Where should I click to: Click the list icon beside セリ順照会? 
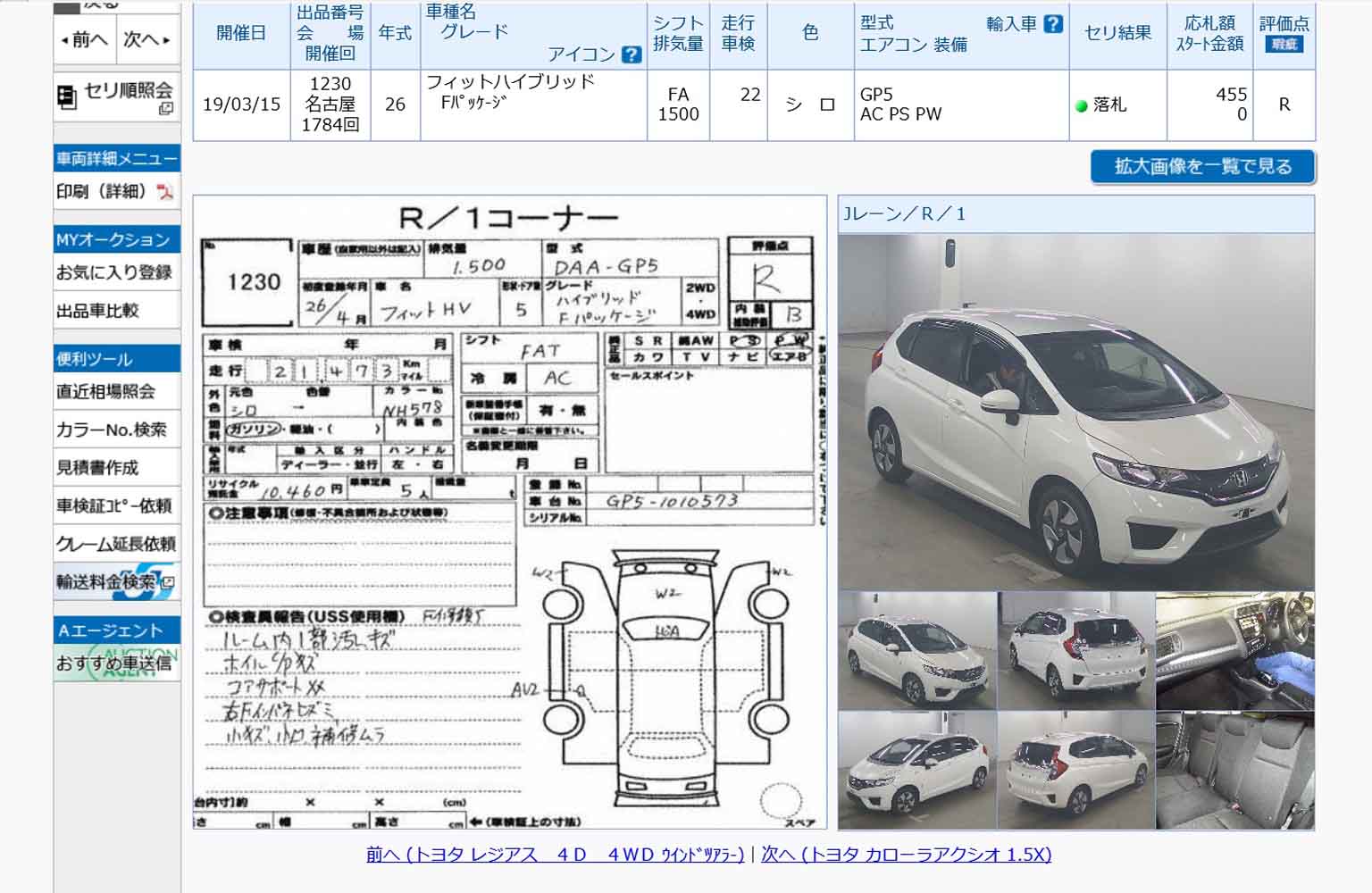point(67,96)
